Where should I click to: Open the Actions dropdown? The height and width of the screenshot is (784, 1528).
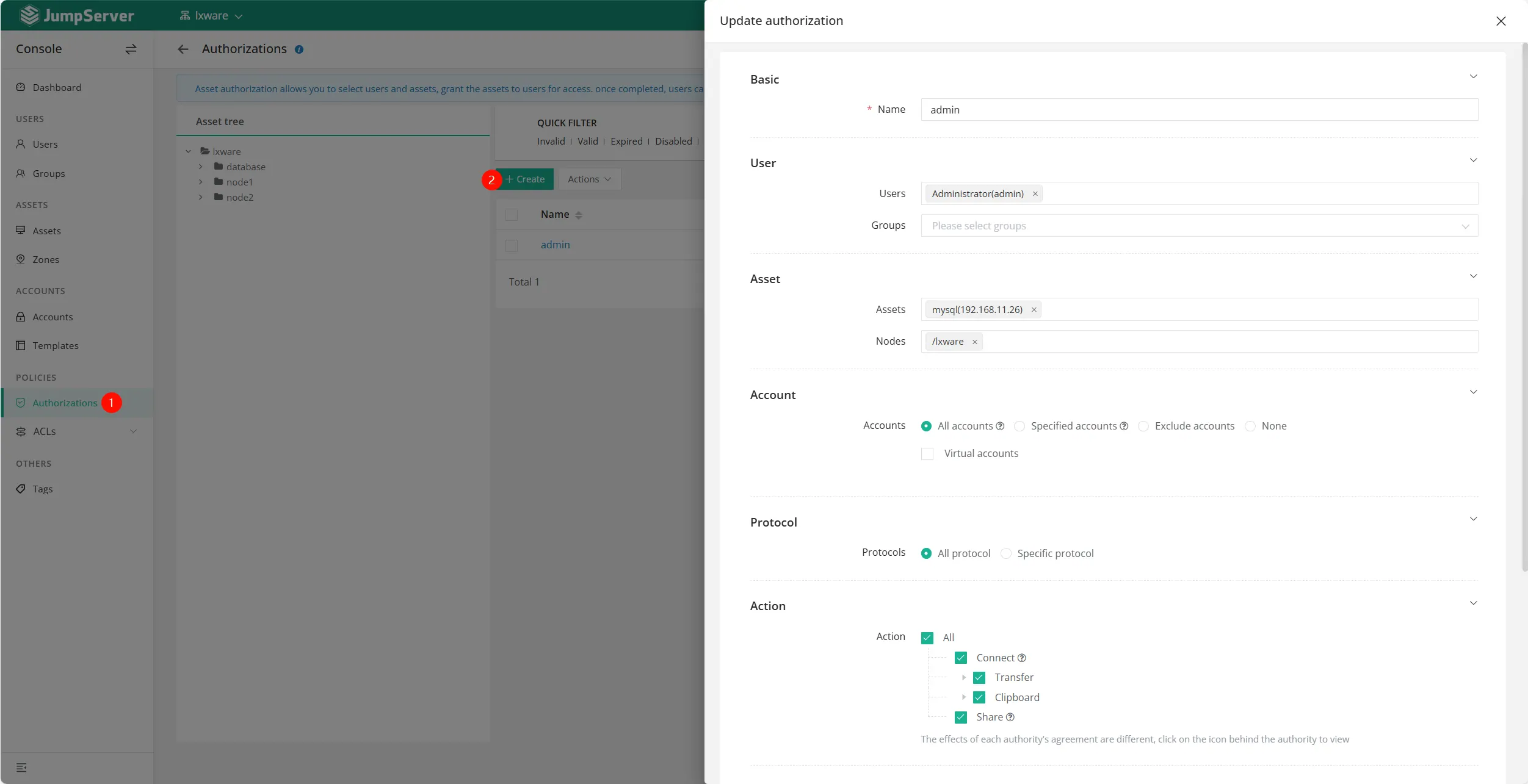pyautogui.click(x=590, y=179)
